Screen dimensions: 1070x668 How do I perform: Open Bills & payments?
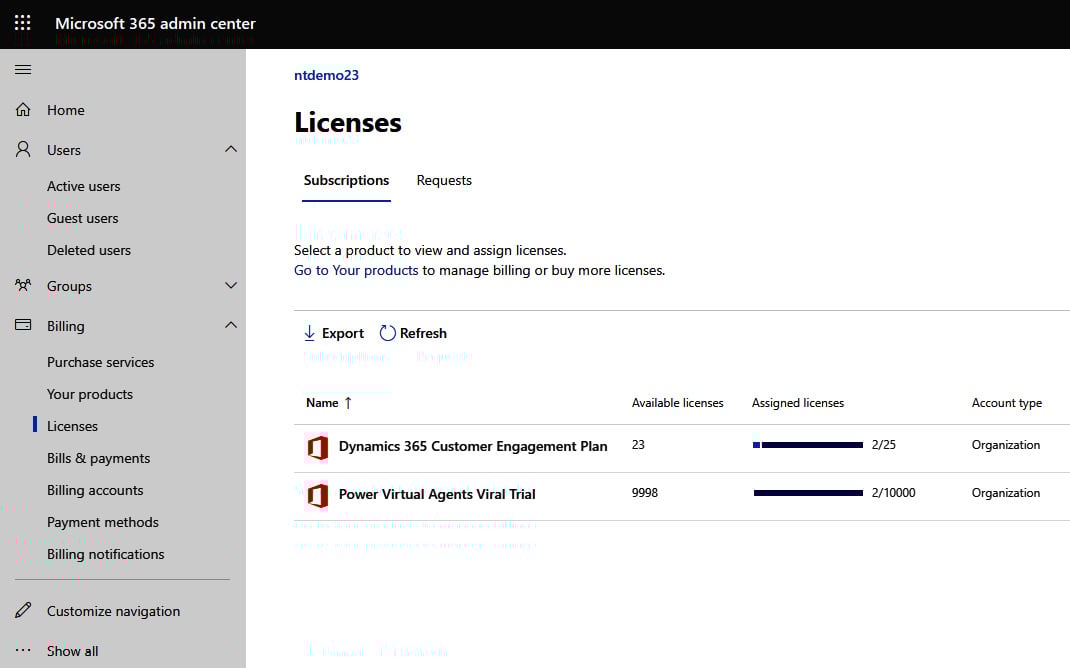(x=98, y=459)
